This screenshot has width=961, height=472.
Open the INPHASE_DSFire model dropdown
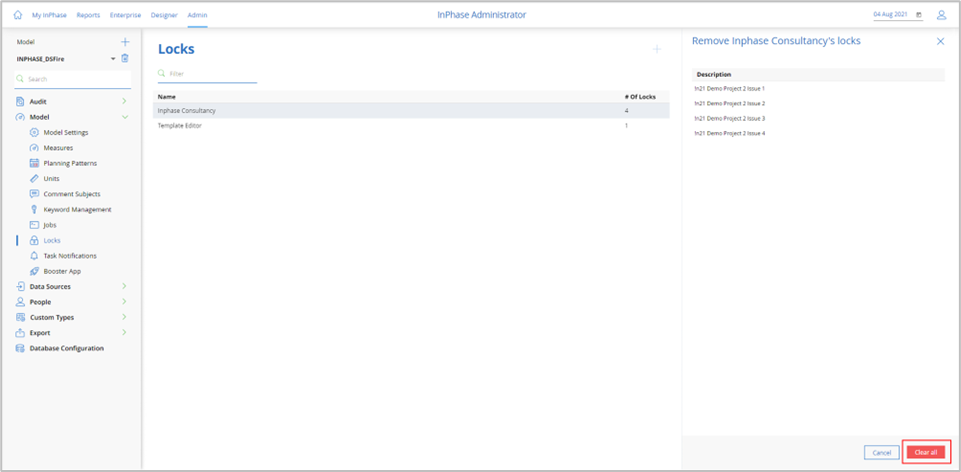coord(113,59)
